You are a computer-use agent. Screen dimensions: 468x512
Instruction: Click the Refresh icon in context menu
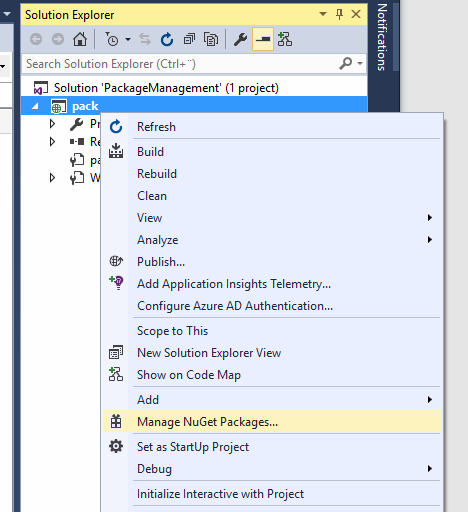click(x=116, y=127)
